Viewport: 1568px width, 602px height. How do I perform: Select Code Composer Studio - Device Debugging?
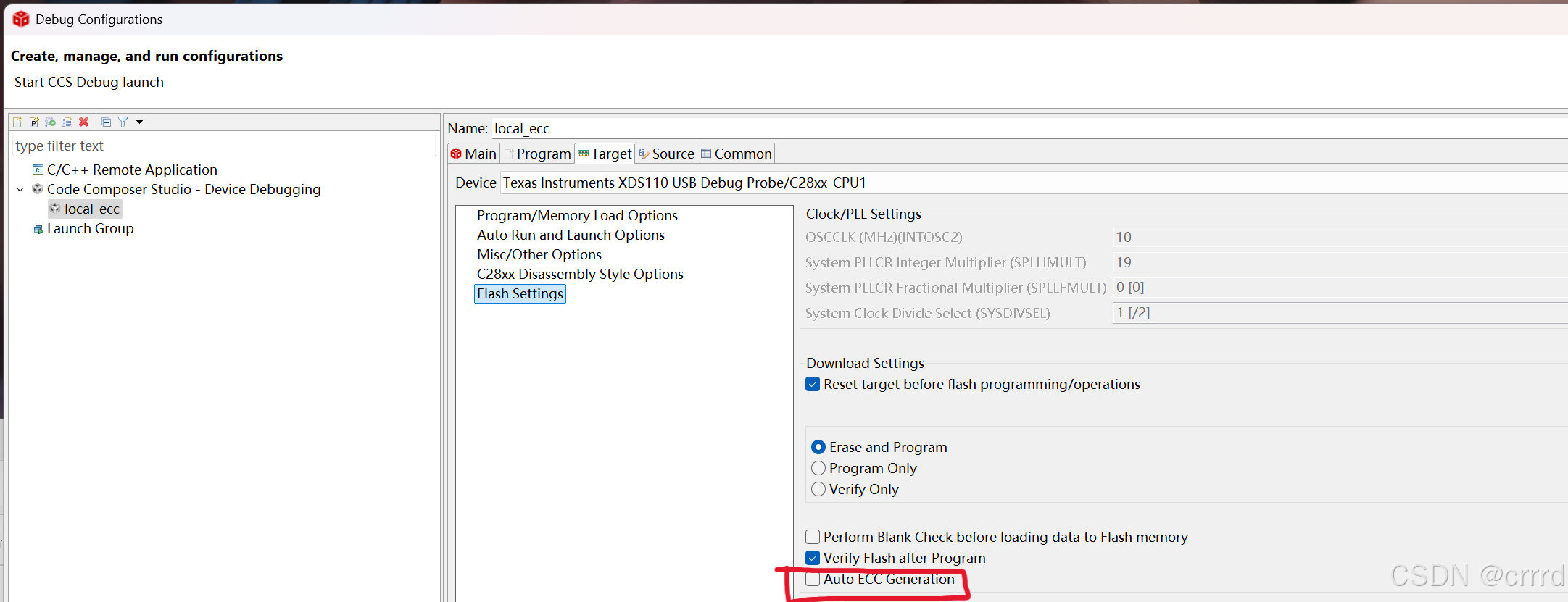183,189
